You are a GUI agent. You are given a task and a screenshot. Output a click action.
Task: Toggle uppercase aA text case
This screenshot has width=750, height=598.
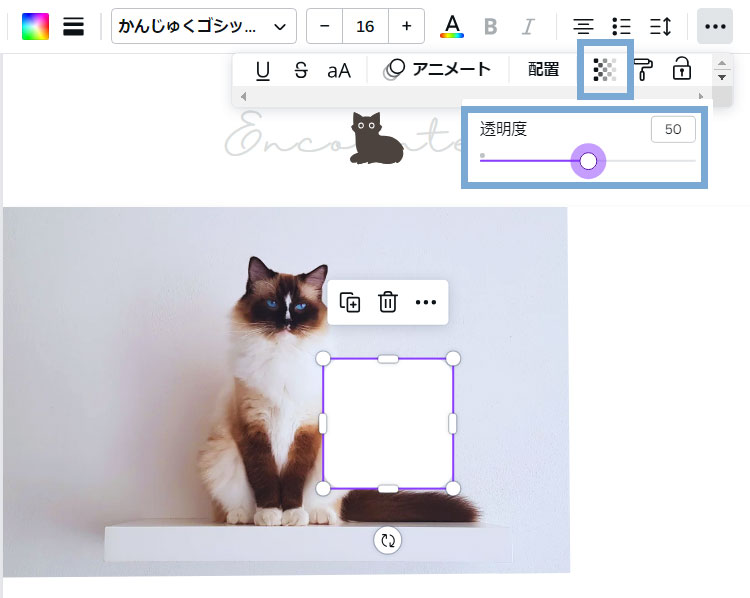[x=339, y=71]
